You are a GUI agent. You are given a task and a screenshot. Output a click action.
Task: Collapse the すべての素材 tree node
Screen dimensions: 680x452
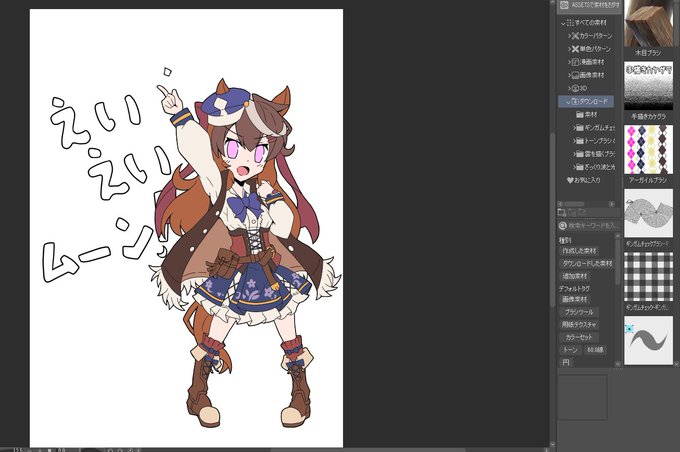coord(563,23)
